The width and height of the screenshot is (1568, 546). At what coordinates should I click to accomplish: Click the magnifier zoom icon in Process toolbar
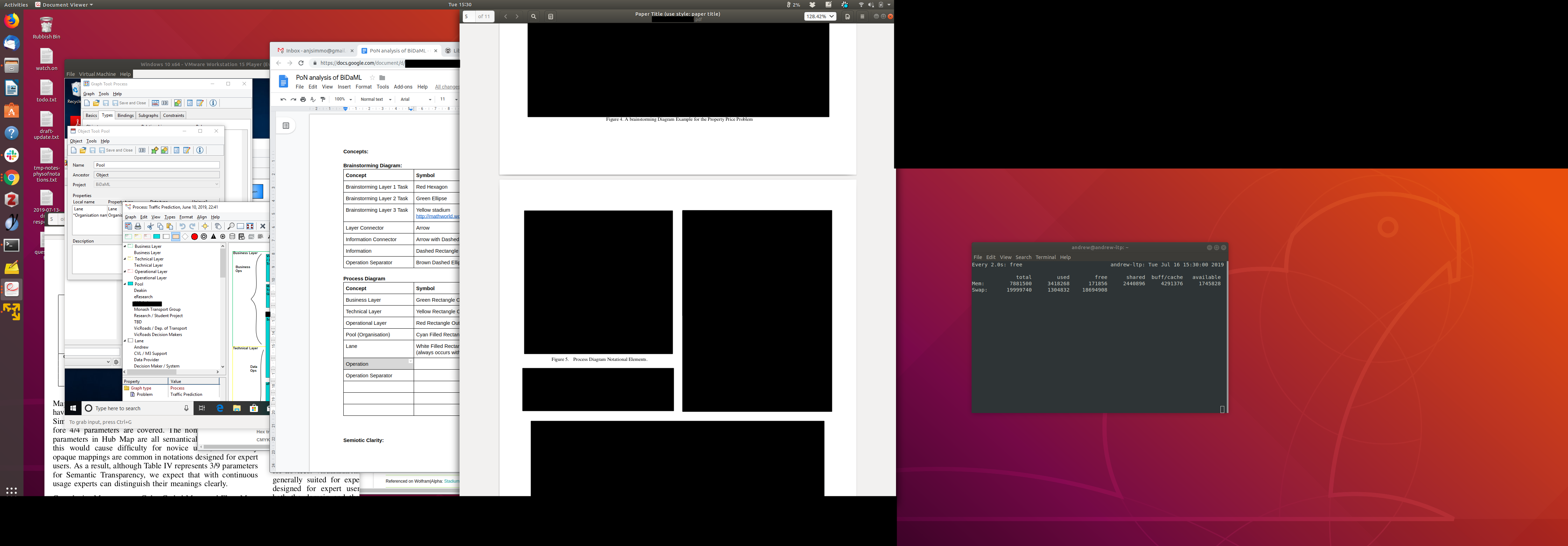(231, 226)
